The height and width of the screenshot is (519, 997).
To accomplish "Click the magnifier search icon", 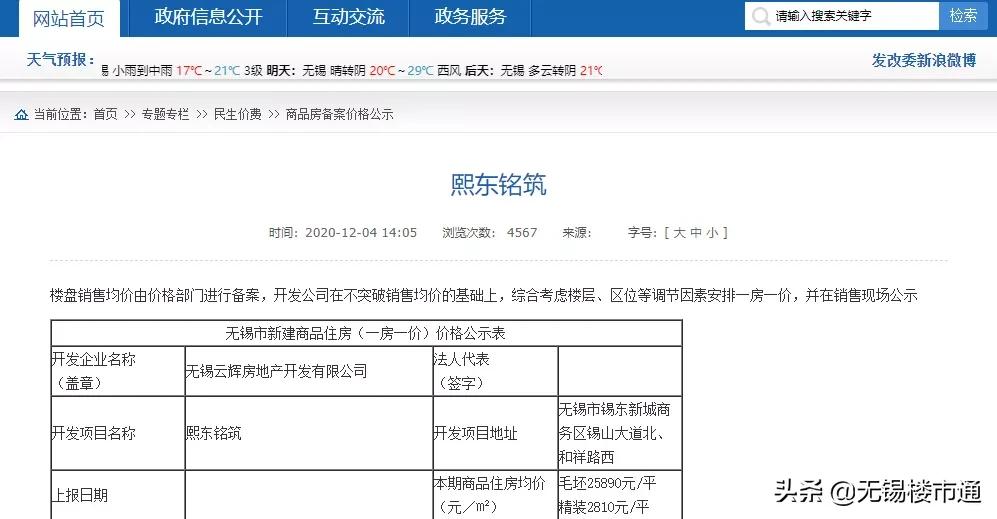I will pos(760,16).
